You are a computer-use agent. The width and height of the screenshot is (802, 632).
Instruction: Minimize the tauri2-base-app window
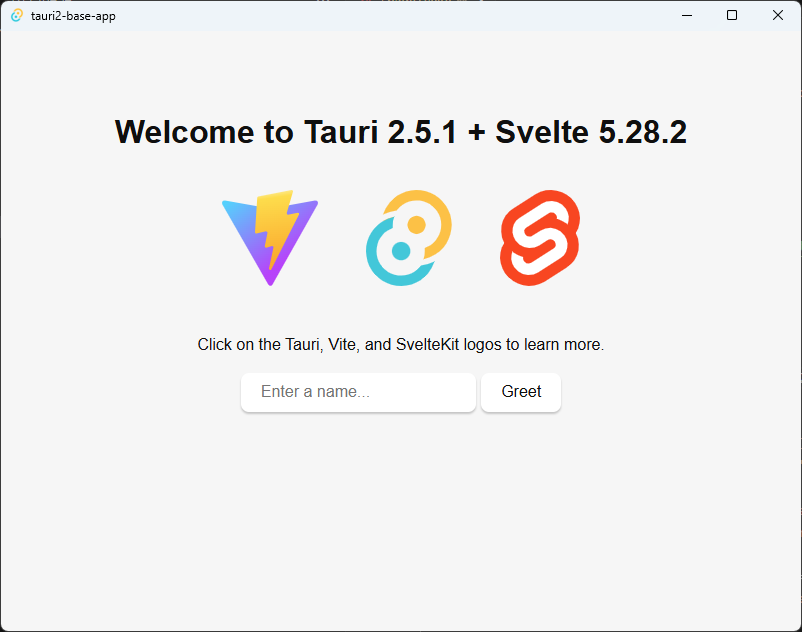687,15
